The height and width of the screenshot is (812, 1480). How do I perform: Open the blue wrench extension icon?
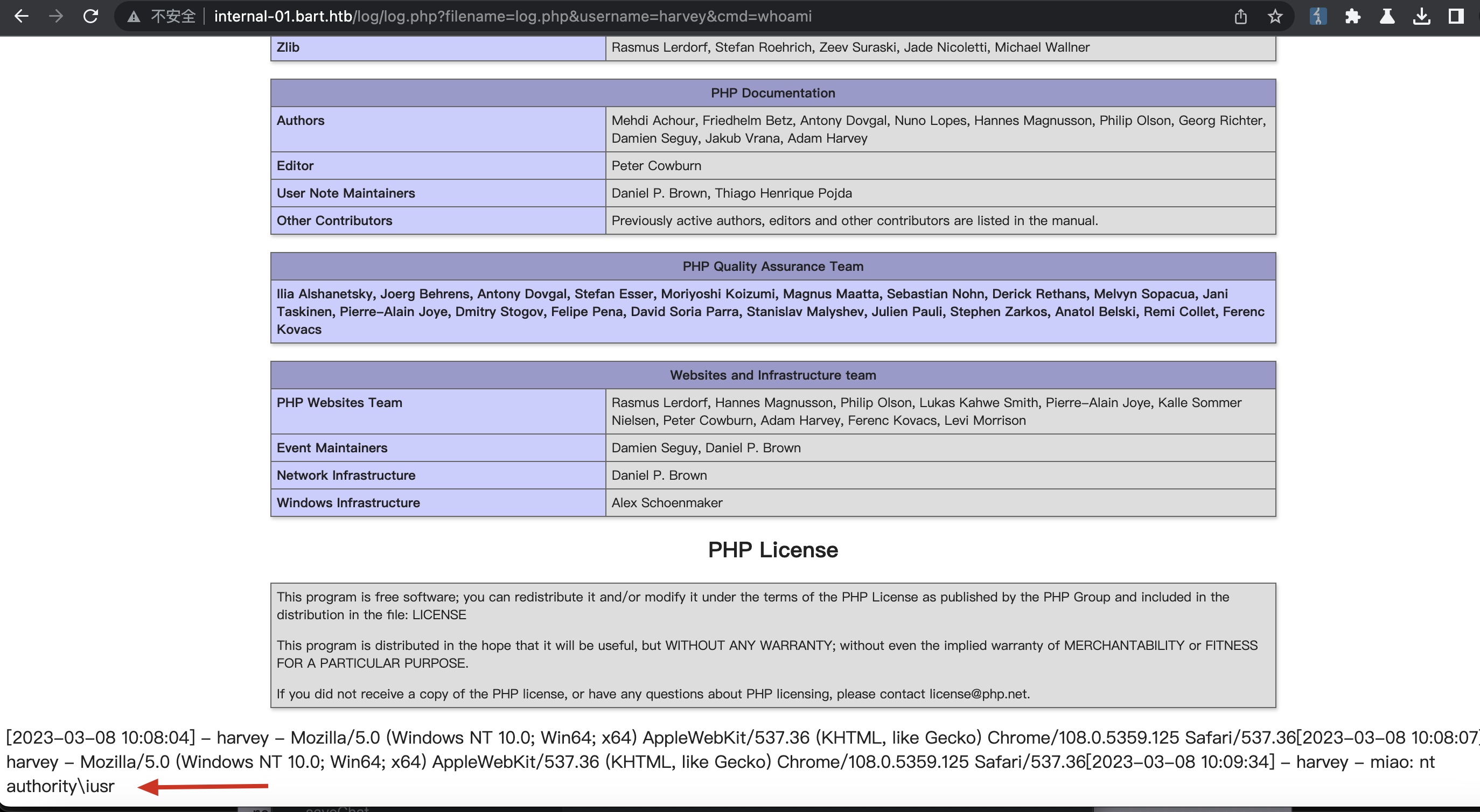[1317, 16]
